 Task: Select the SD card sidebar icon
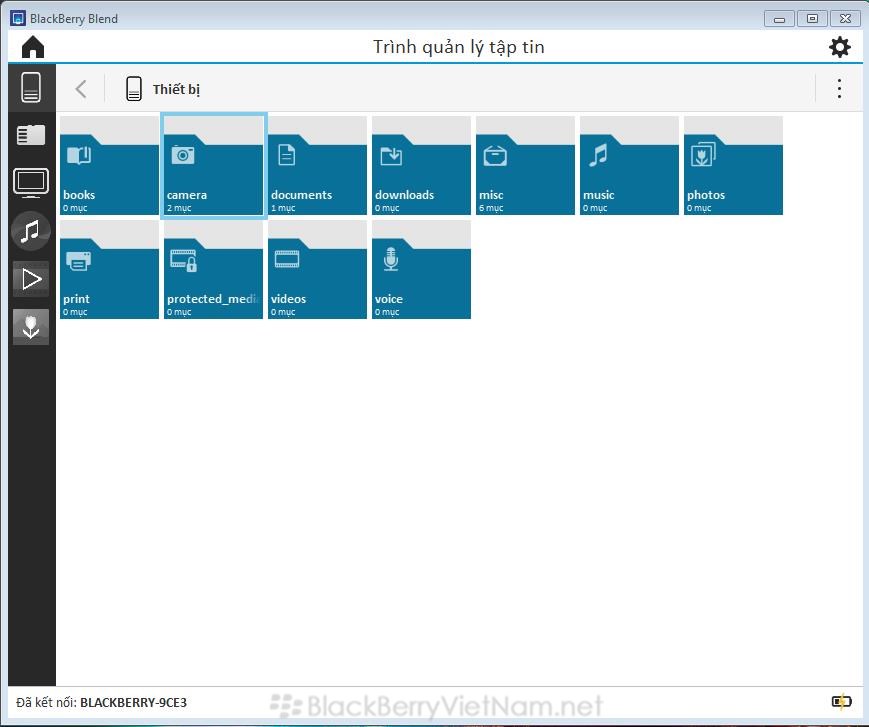coord(31,135)
